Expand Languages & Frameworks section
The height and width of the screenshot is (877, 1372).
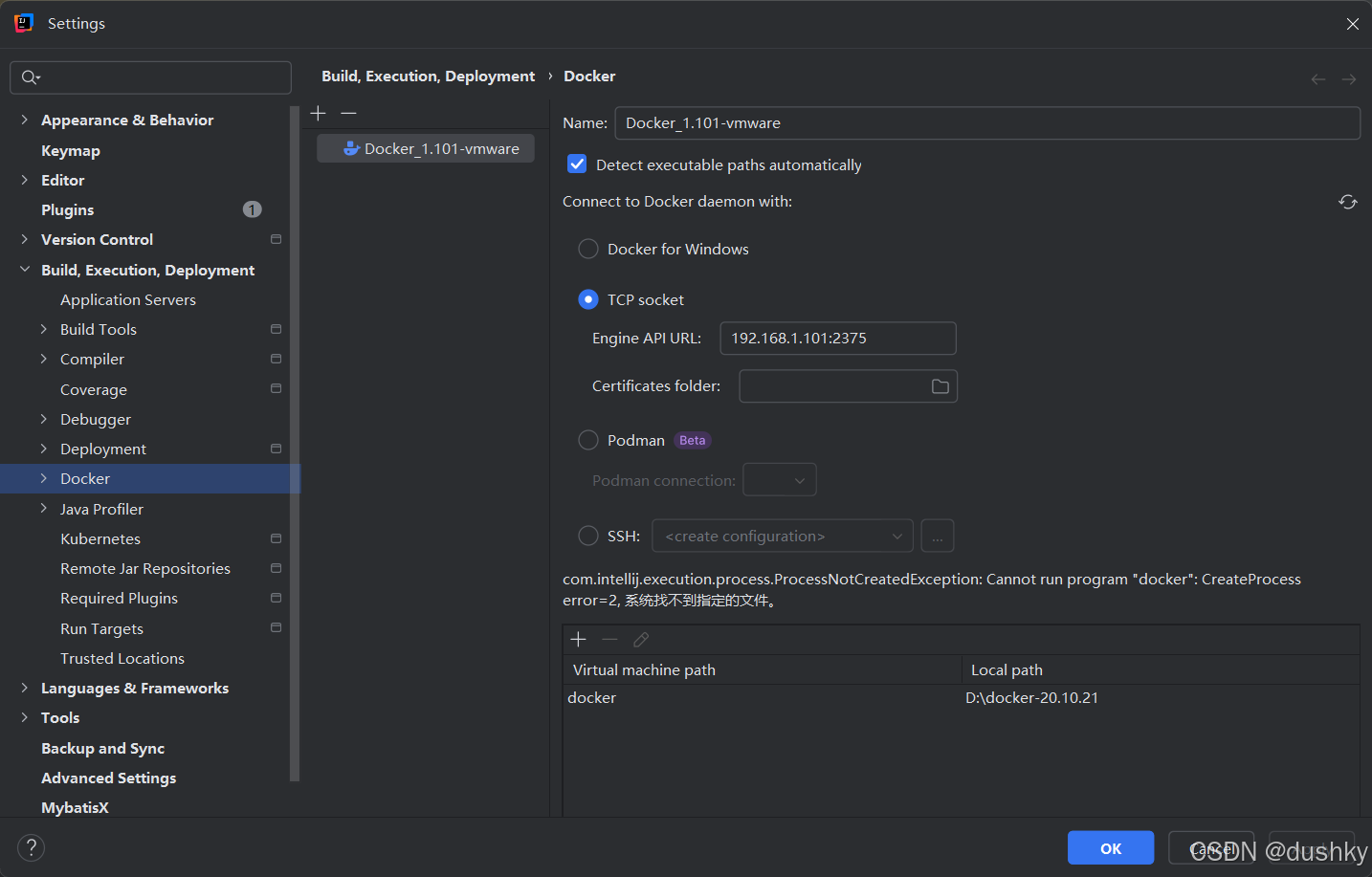pyautogui.click(x=25, y=688)
